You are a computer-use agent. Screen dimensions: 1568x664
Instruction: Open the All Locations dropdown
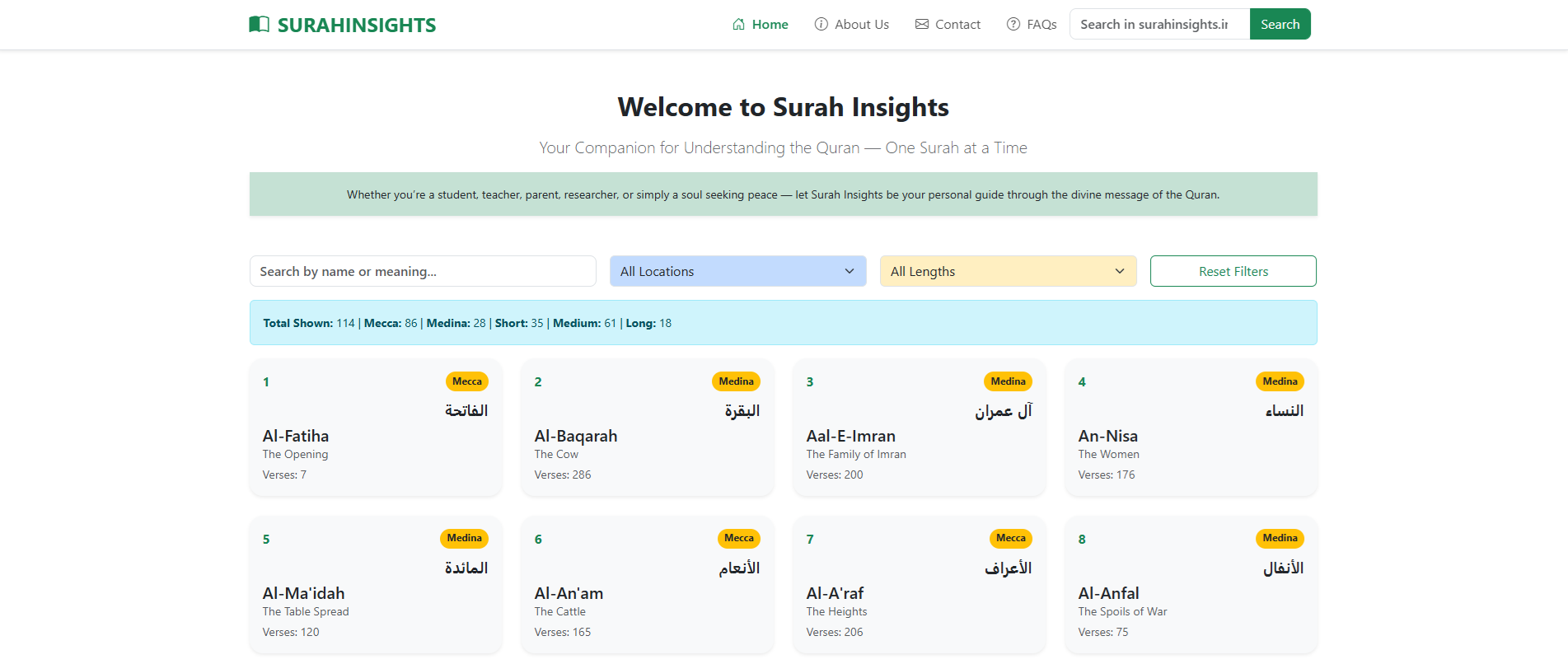[737, 271]
